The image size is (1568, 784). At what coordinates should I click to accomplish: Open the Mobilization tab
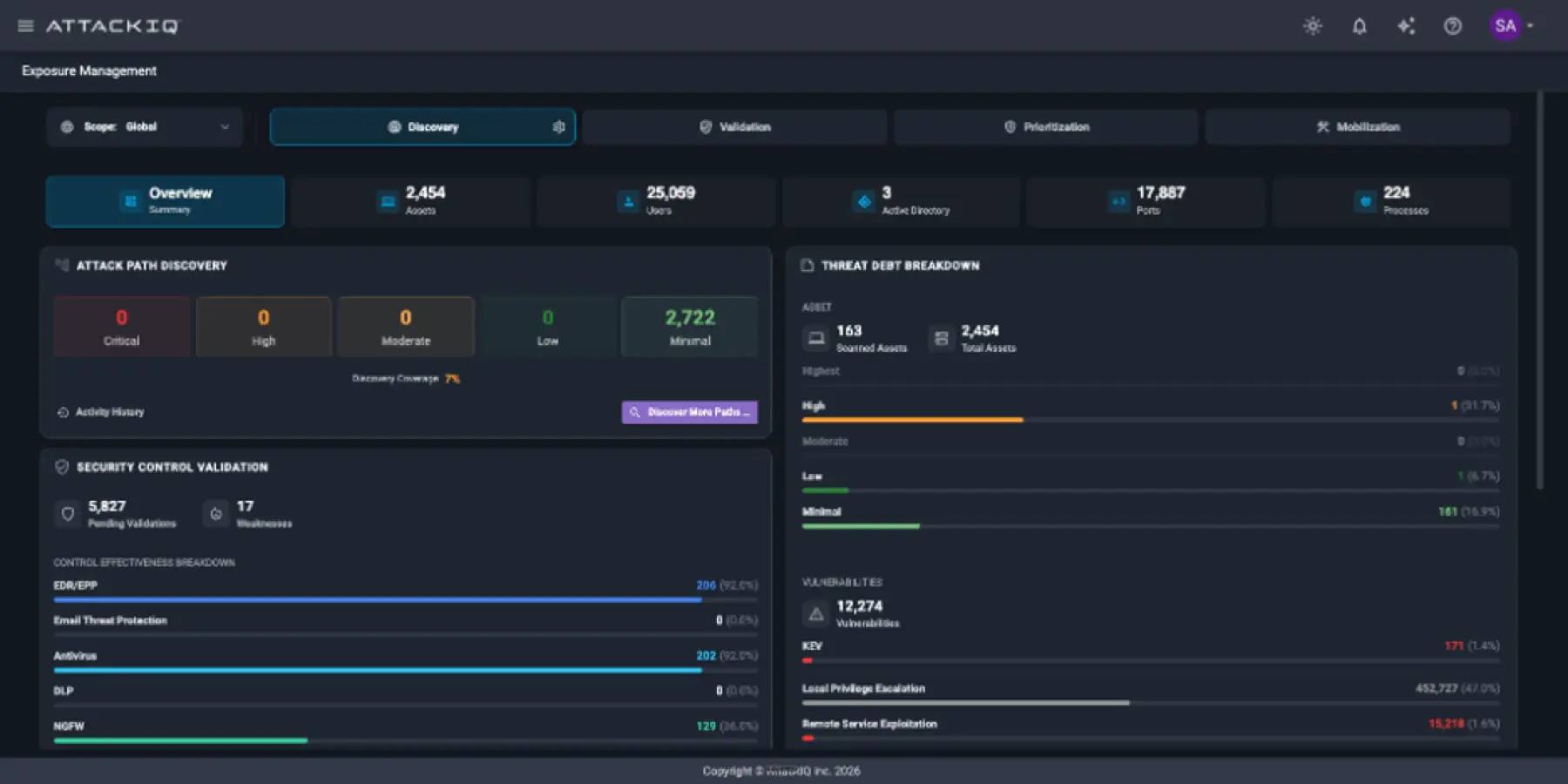click(1357, 127)
